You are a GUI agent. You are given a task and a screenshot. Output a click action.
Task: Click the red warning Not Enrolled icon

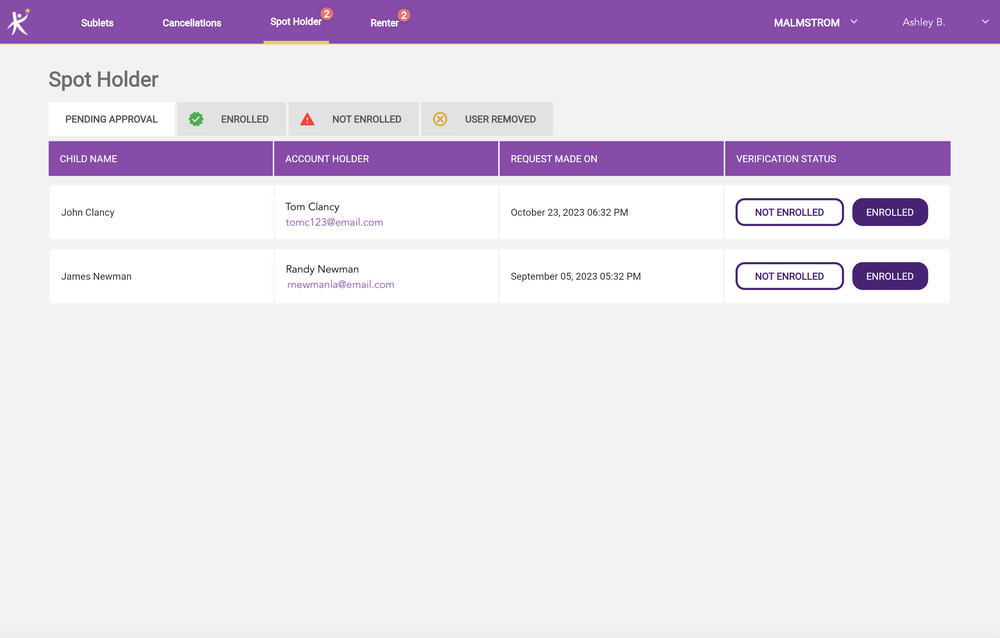click(x=307, y=119)
